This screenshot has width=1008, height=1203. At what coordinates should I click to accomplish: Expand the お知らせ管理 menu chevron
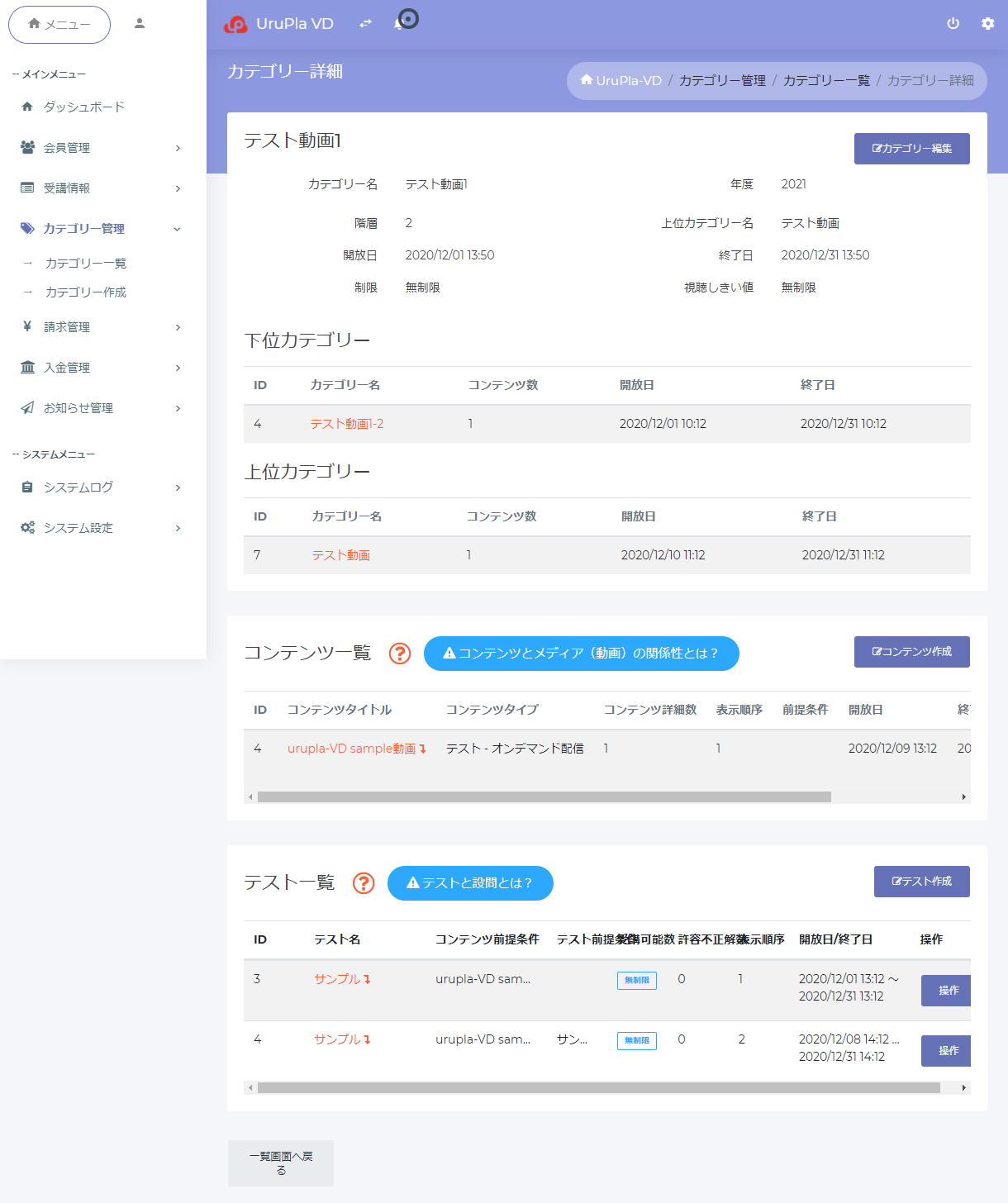(178, 408)
